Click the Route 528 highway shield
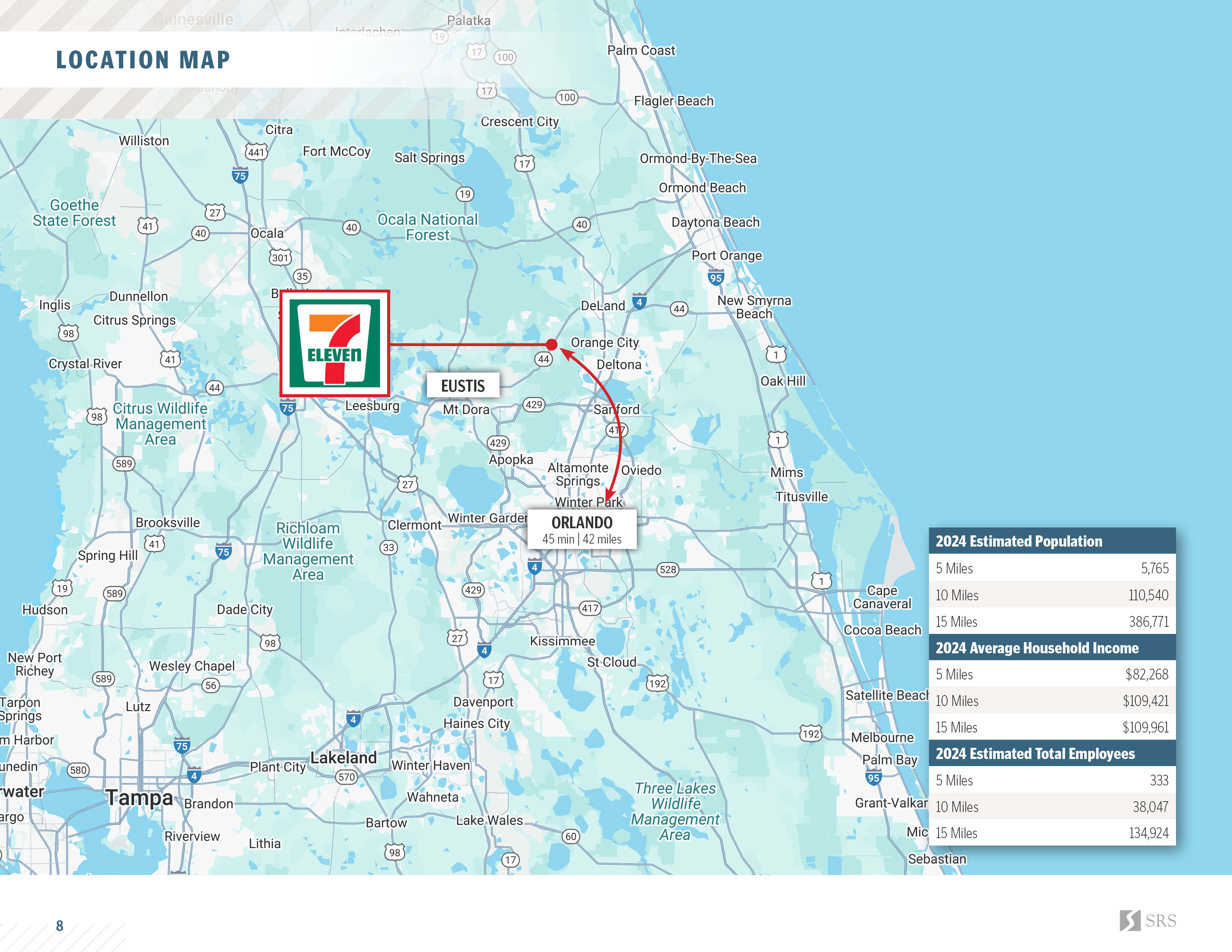1232x952 pixels. click(x=668, y=570)
